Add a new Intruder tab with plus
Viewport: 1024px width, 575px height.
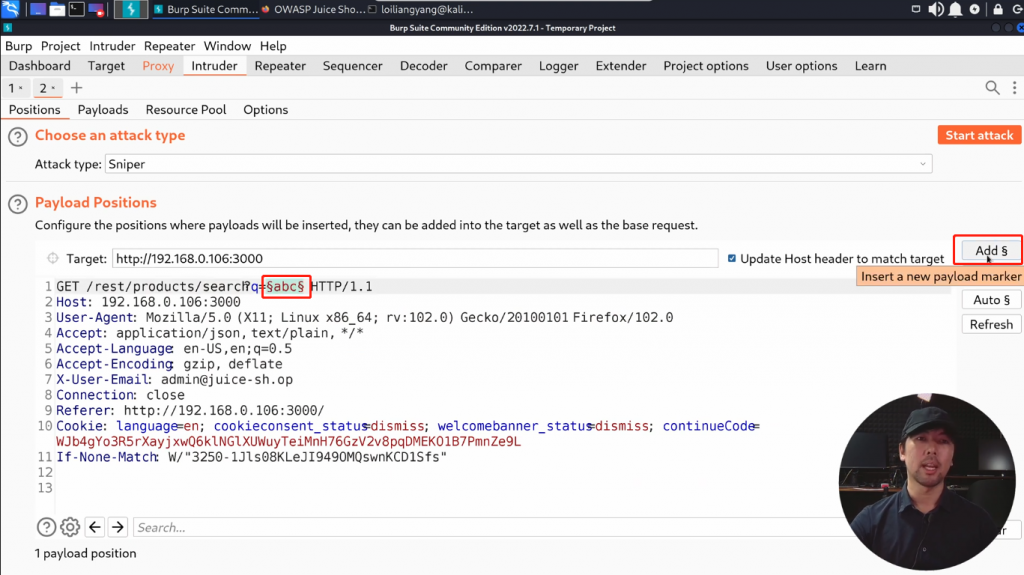coord(77,88)
